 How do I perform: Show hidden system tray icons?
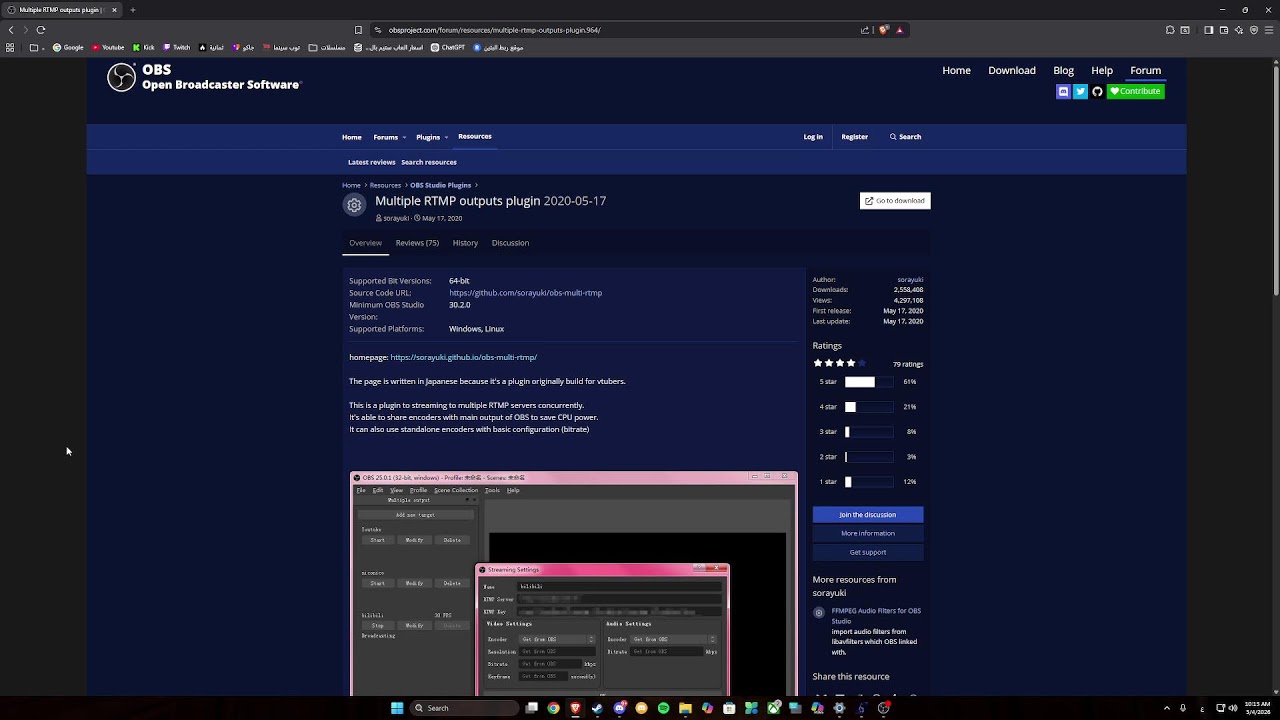pyautogui.click(x=1166, y=708)
